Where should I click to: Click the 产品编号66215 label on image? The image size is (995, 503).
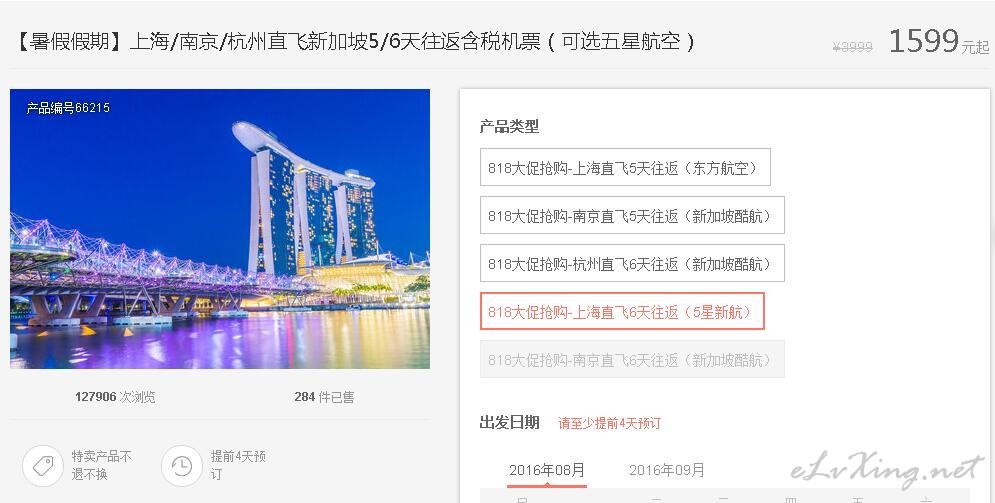point(68,108)
